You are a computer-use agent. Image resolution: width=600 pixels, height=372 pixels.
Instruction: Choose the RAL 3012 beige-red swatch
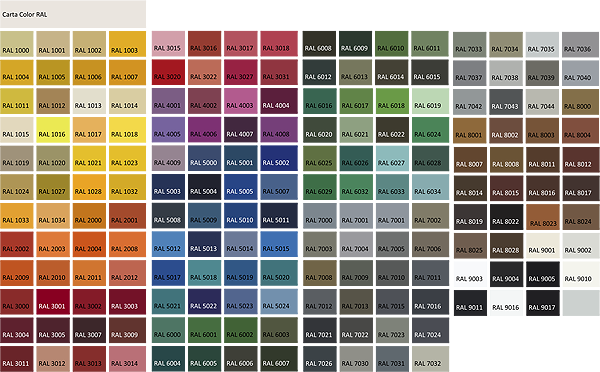coord(53,359)
